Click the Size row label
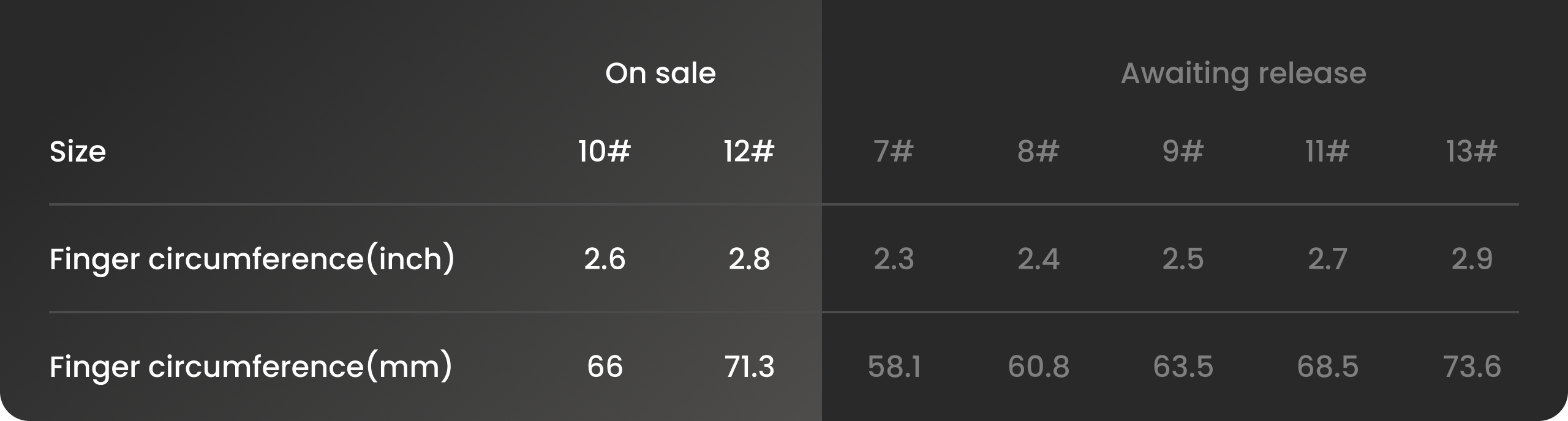 pos(78,151)
